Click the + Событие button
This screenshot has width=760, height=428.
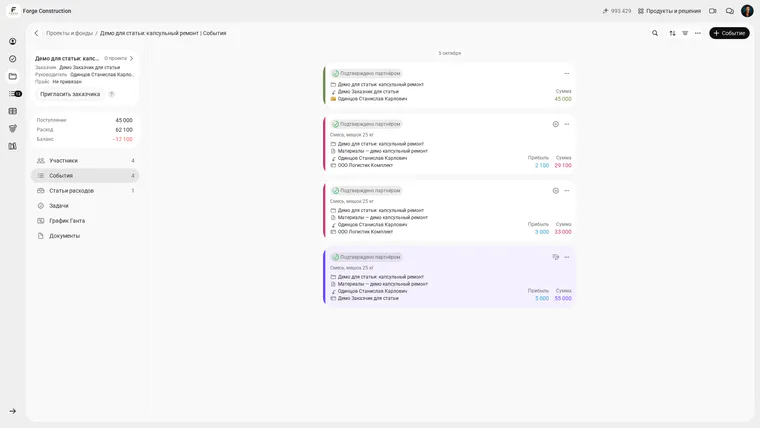pos(729,33)
